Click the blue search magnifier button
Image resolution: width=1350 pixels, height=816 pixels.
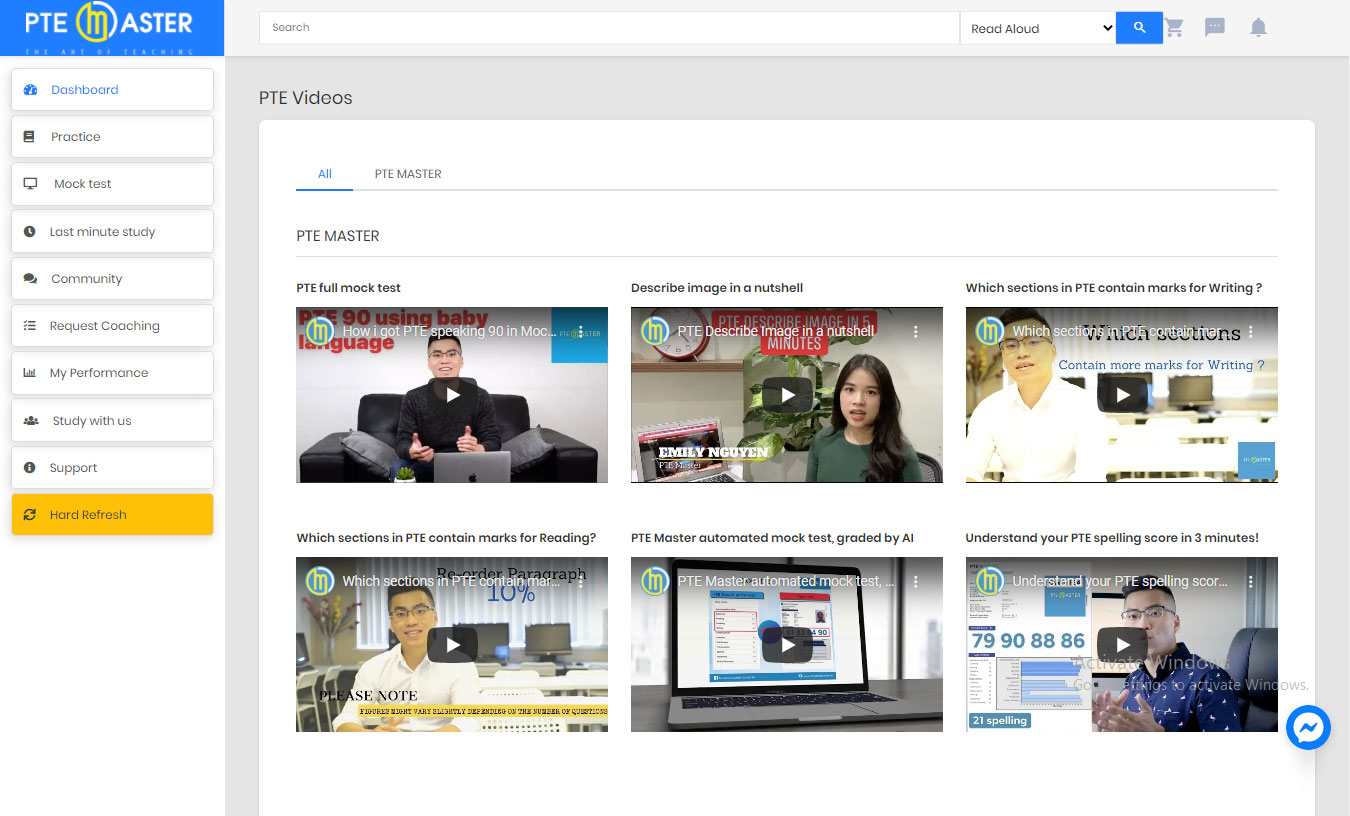pyautogui.click(x=1139, y=28)
